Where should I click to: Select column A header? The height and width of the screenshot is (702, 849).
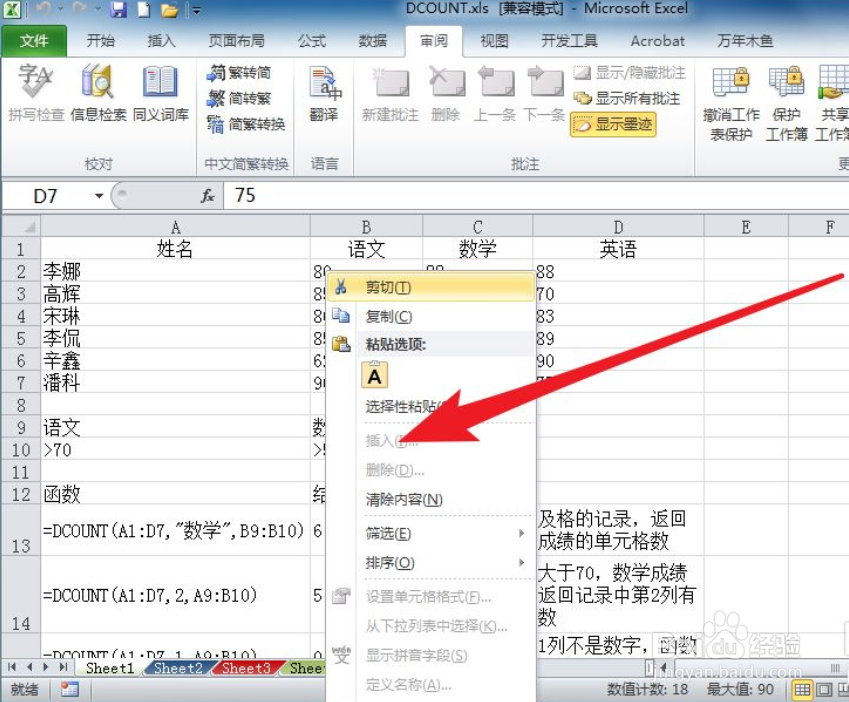[x=175, y=226]
